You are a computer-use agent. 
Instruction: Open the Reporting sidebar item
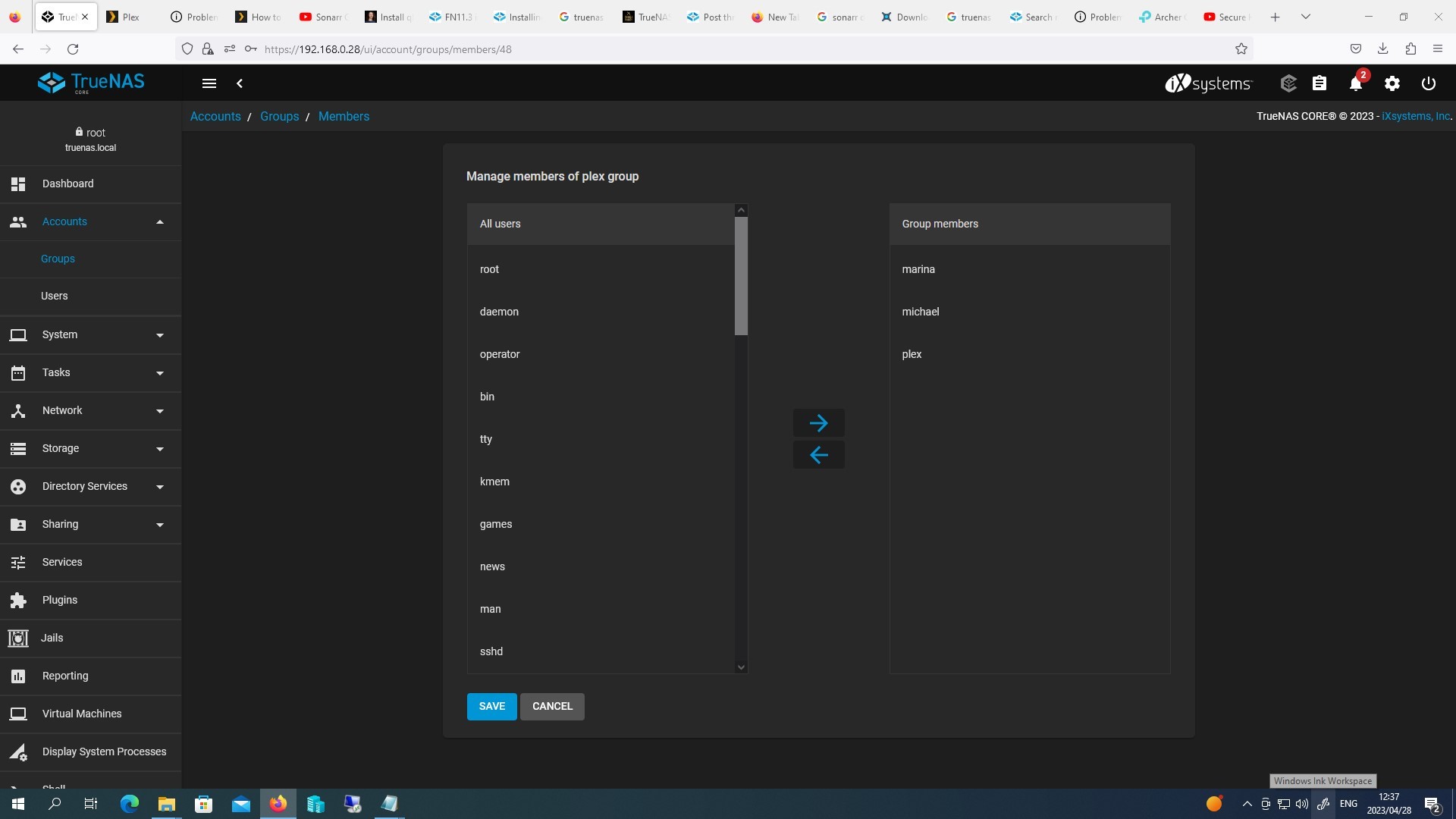click(x=91, y=676)
